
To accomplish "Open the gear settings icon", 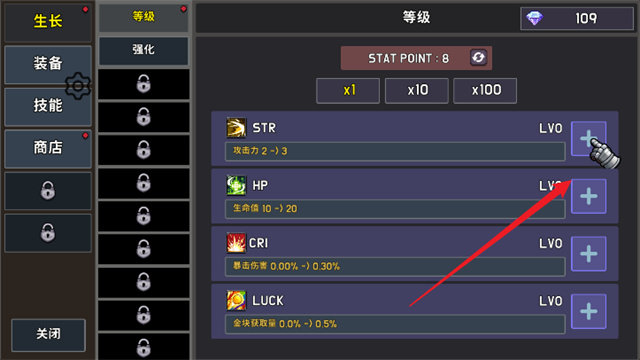I will [x=78, y=86].
